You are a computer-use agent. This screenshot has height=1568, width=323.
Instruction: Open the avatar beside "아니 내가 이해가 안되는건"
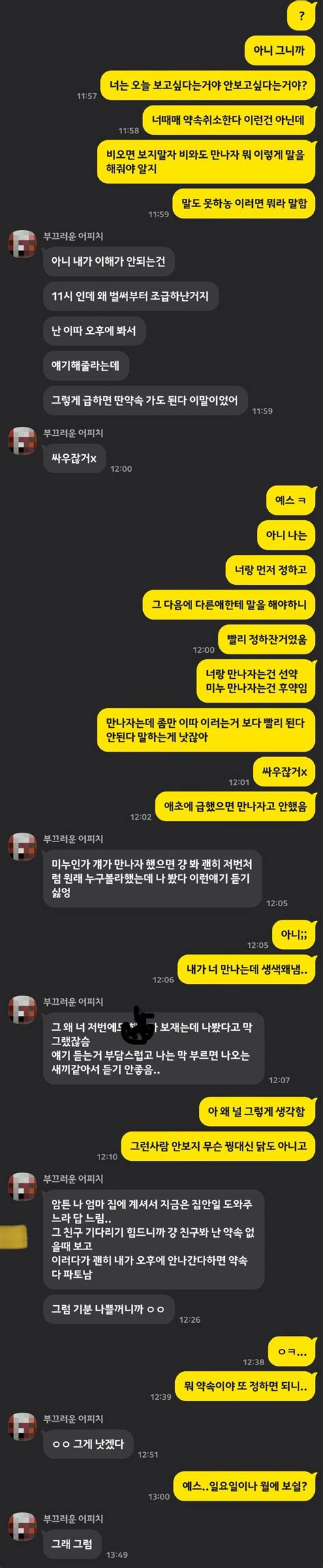point(22,243)
